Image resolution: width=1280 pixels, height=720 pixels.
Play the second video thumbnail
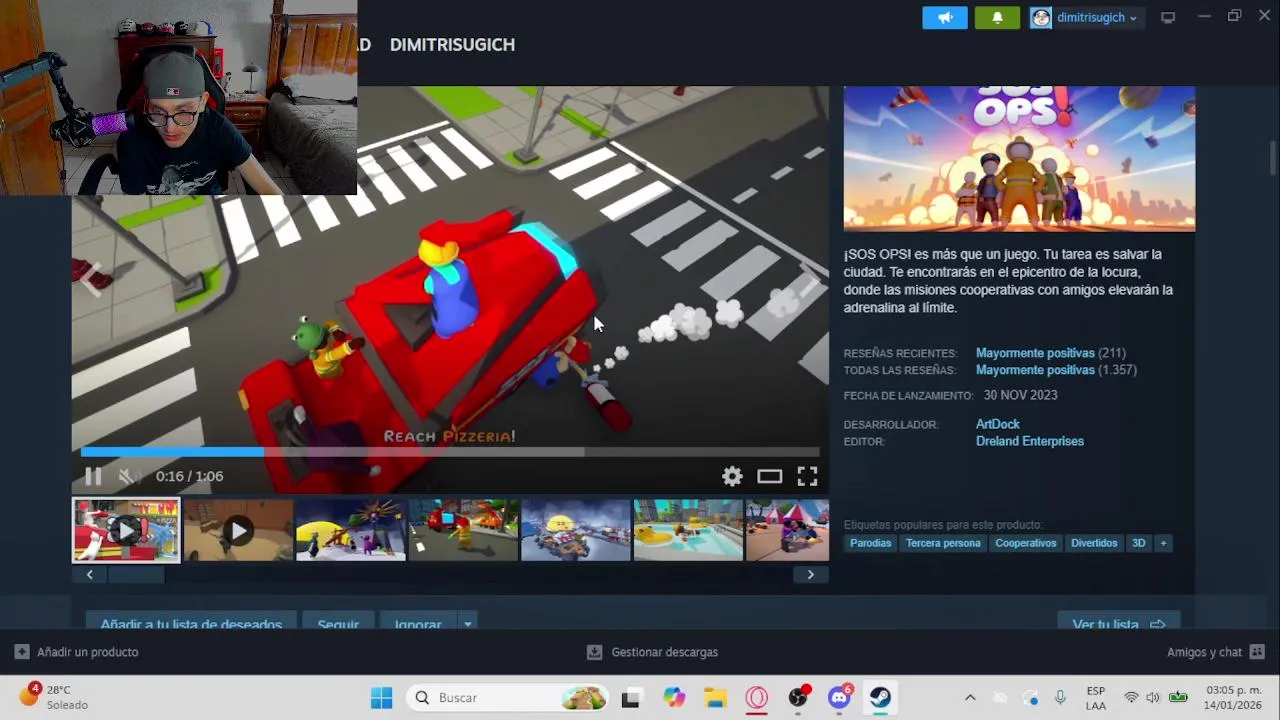[x=238, y=530]
